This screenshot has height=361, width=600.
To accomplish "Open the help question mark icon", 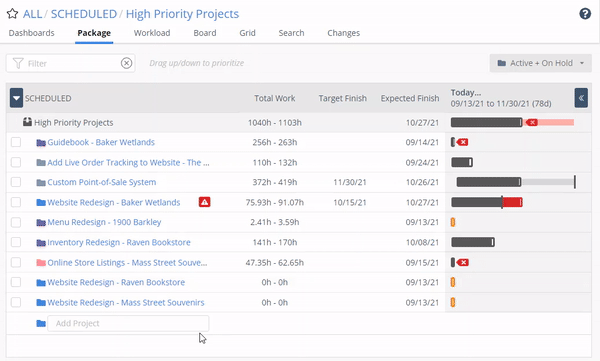I will 585,14.
